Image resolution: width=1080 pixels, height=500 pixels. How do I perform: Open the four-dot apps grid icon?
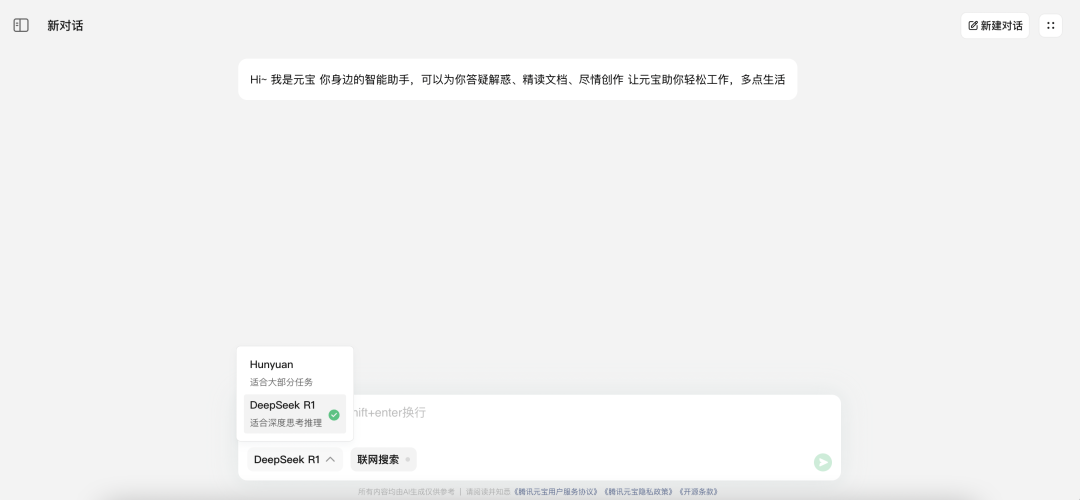(1050, 25)
